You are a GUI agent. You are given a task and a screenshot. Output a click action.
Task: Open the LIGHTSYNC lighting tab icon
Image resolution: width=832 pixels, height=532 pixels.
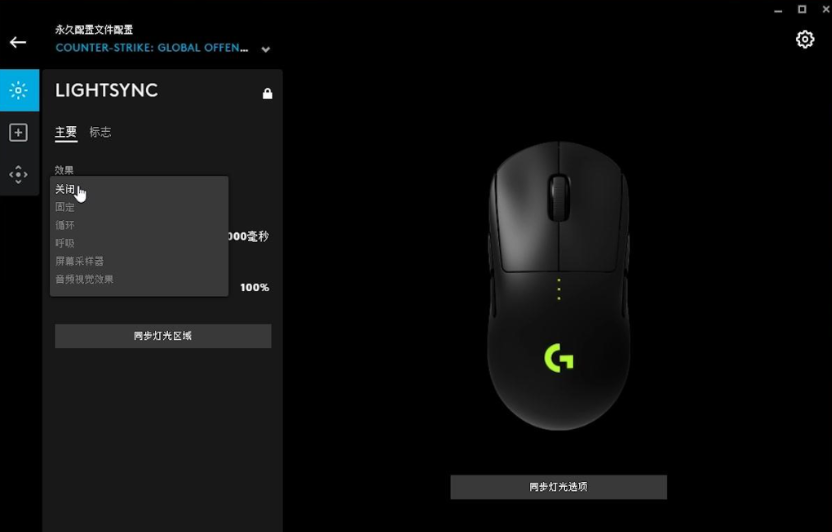pyautogui.click(x=19, y=90)
